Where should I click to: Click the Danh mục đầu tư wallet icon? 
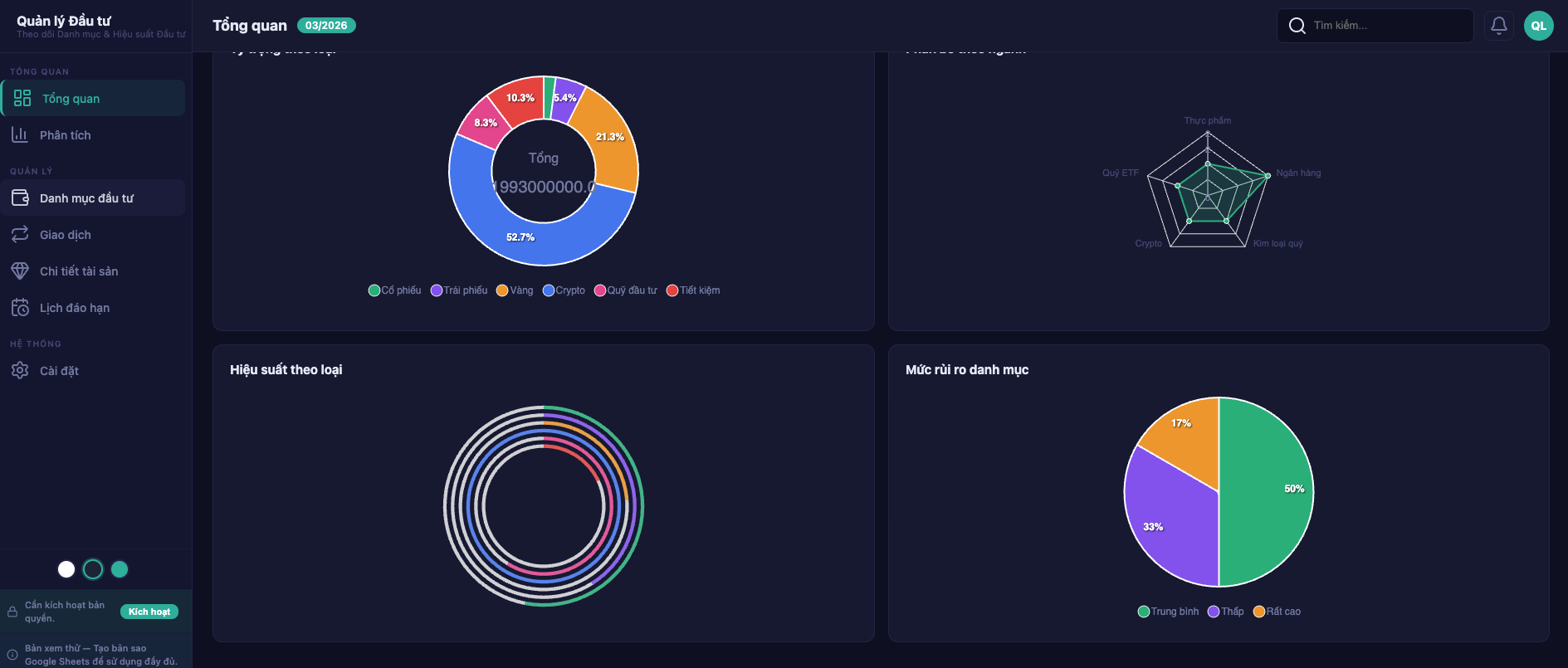[20, 197]
